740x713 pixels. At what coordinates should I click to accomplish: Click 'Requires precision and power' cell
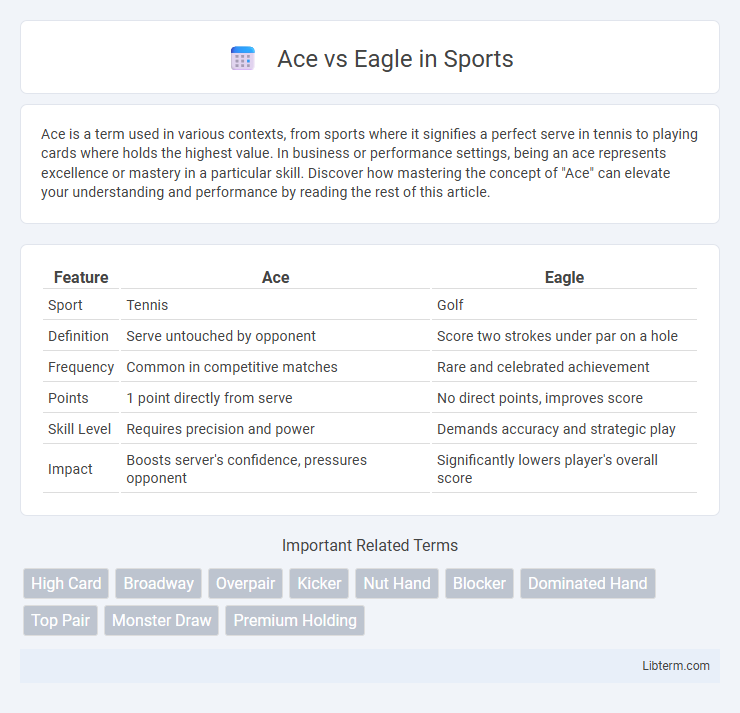point(276,429)
